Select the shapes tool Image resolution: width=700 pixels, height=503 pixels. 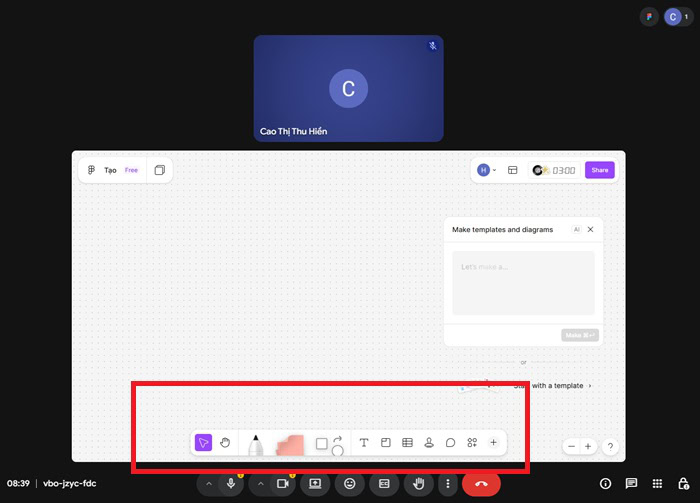[322, 444]
